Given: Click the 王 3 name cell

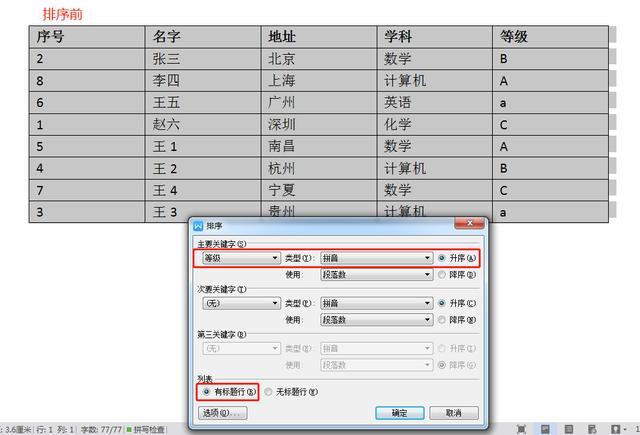Looking at the screenshot, I should click(x=203, y=212).
